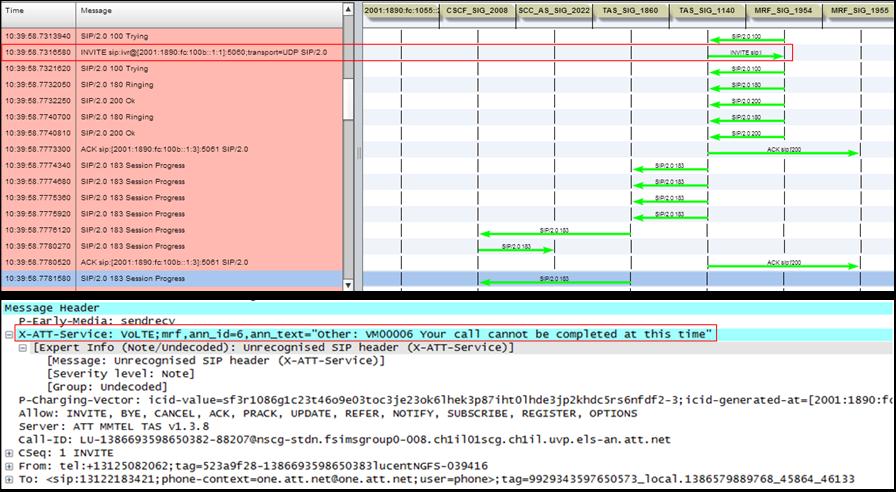The width and height of the screenshot is (896, 492).
Task: Collapse the X-ATT-Service header node
Action: click(x=9, y=334)
